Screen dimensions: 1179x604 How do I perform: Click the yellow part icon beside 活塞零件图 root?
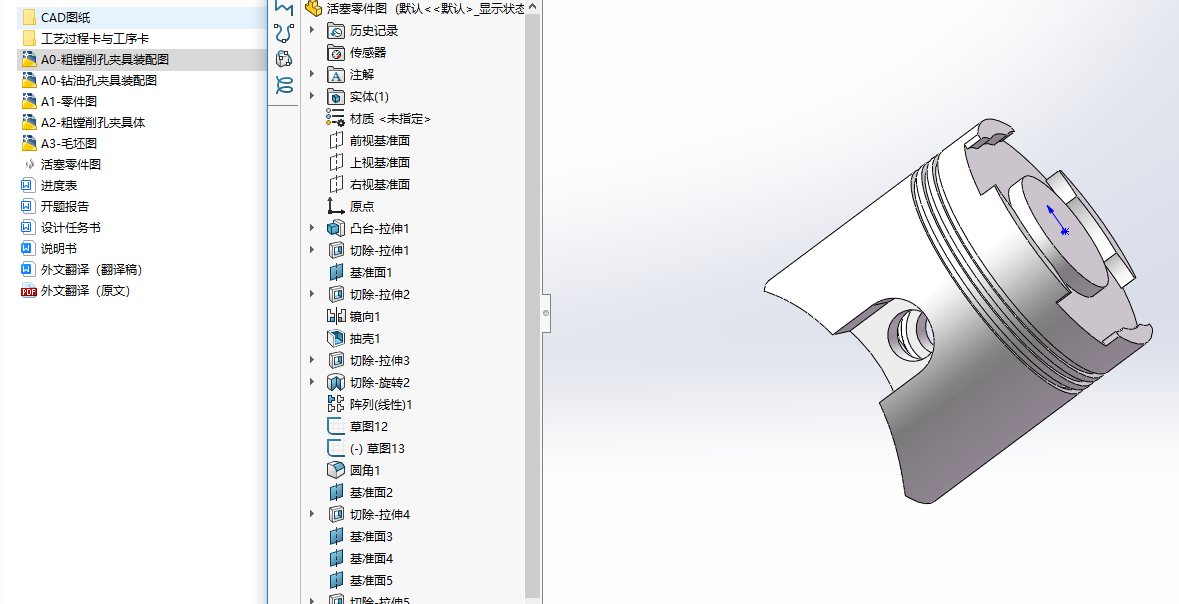(x=314, y=8)
